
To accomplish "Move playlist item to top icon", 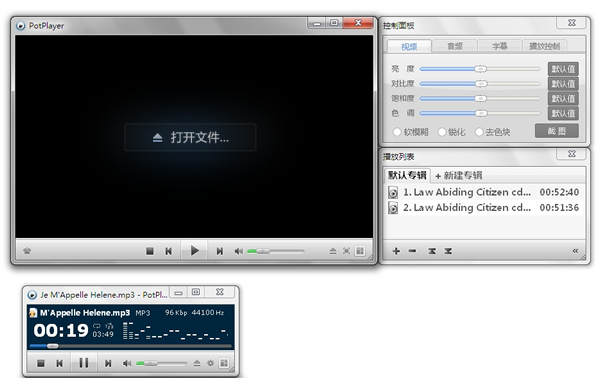I will click(x=432, y=251).
